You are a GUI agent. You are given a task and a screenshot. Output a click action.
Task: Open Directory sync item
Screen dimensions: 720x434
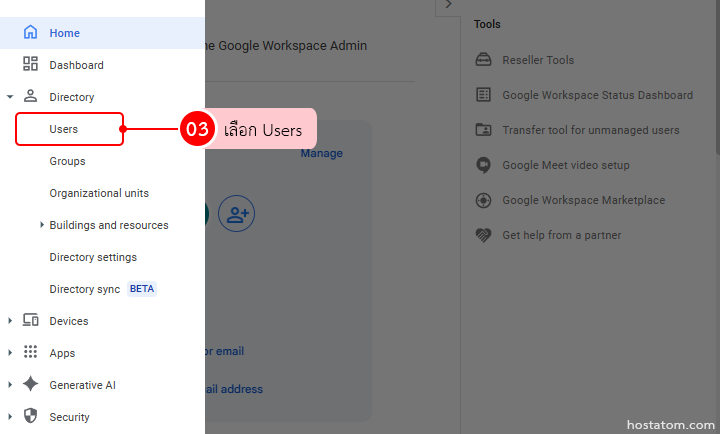(84, 289)
